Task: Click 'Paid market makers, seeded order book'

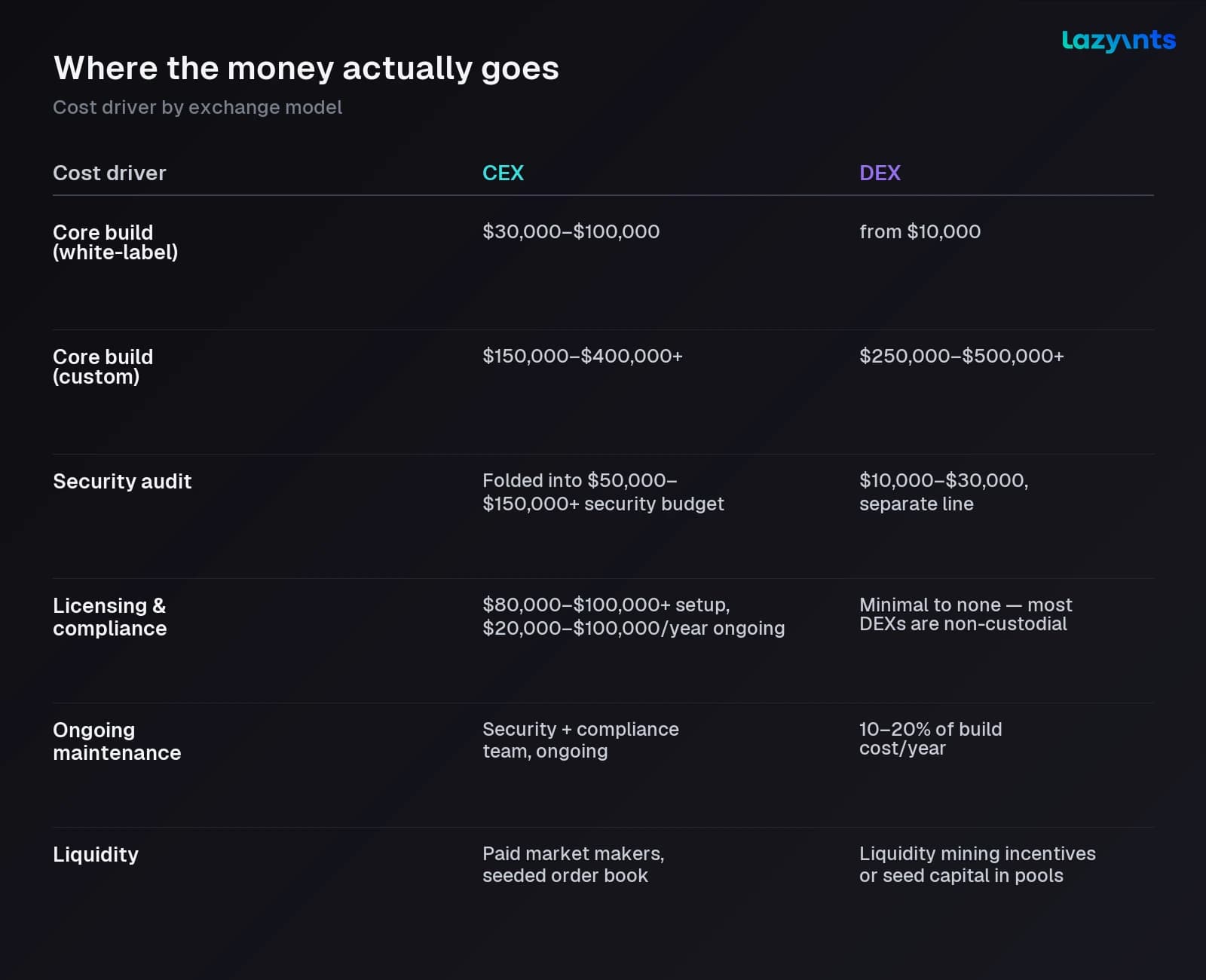Action: point(573,865)
